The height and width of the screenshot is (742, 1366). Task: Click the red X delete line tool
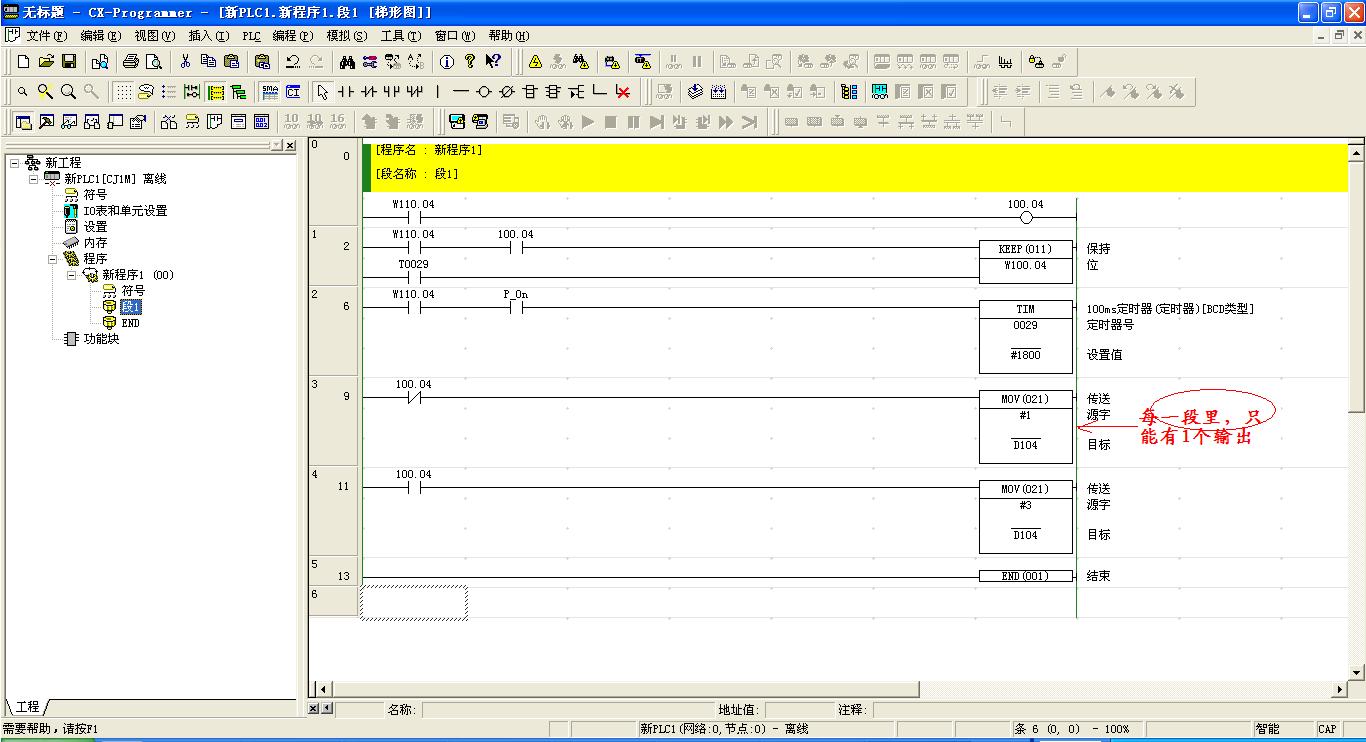click(x=623, y=92)
